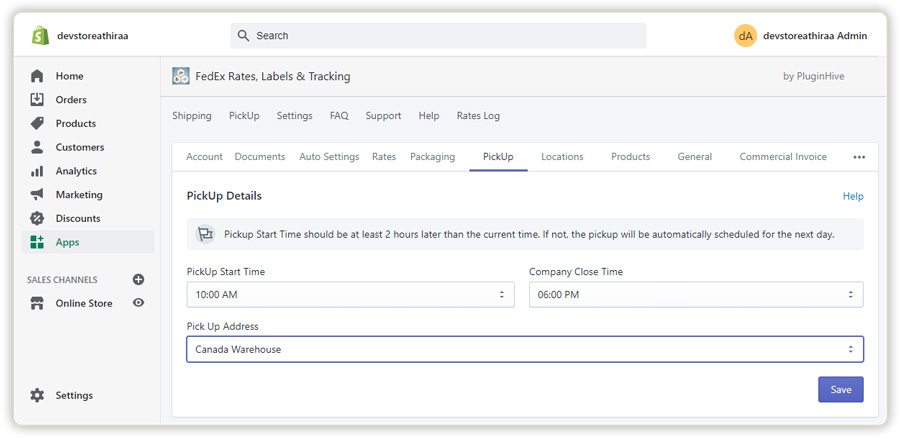Viewport: 900px width, 438px height.
Task: Click the FedEx app logo icon
Action: (181, 76)
